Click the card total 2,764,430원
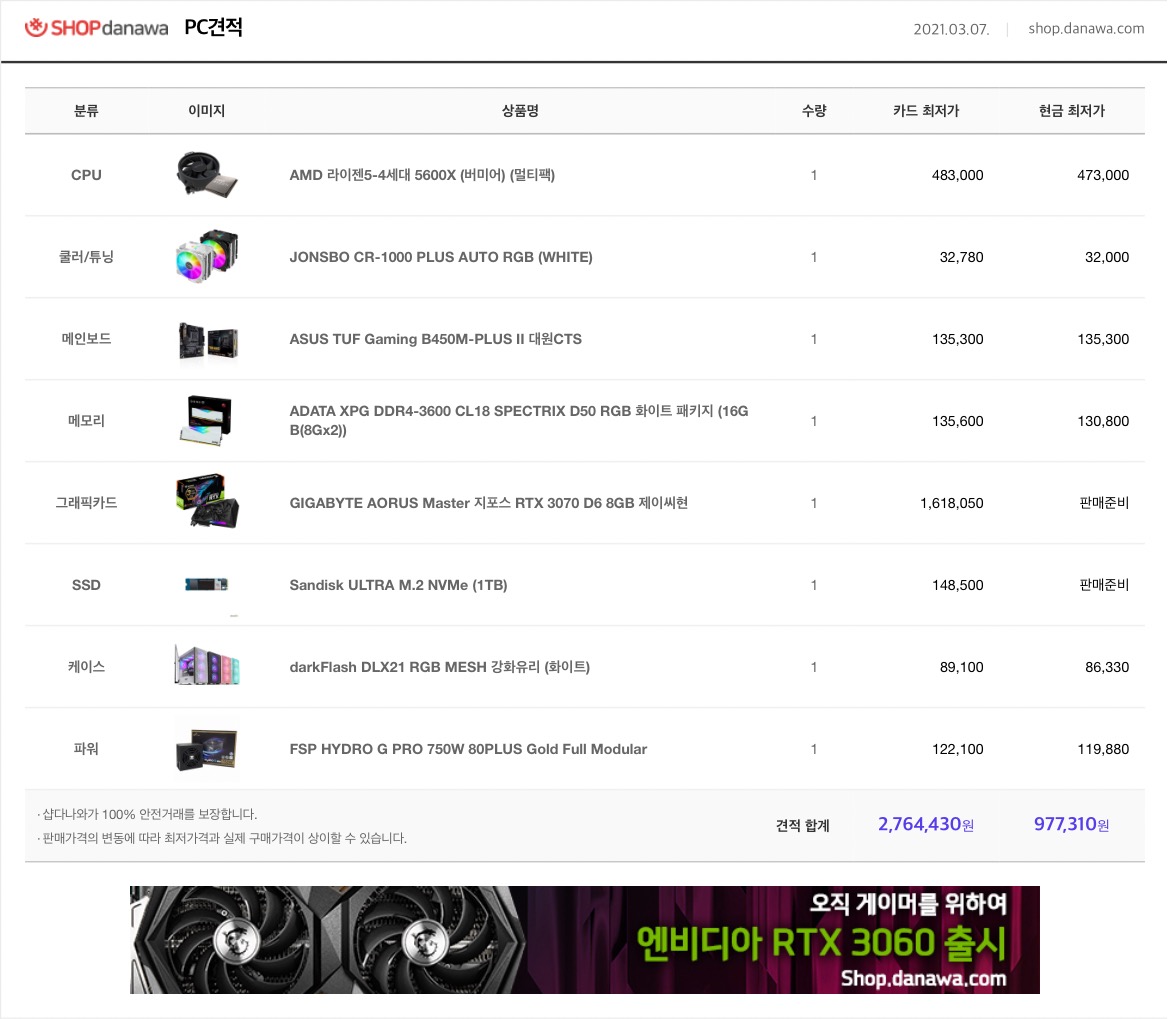 click(925, 824)
